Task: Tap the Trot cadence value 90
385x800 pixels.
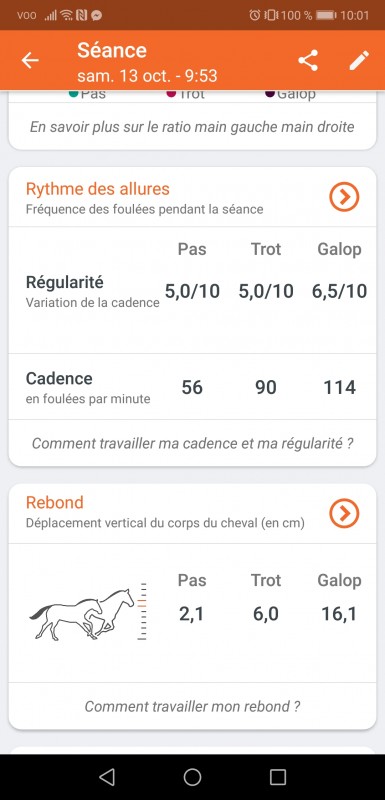Action: (266, 387)
